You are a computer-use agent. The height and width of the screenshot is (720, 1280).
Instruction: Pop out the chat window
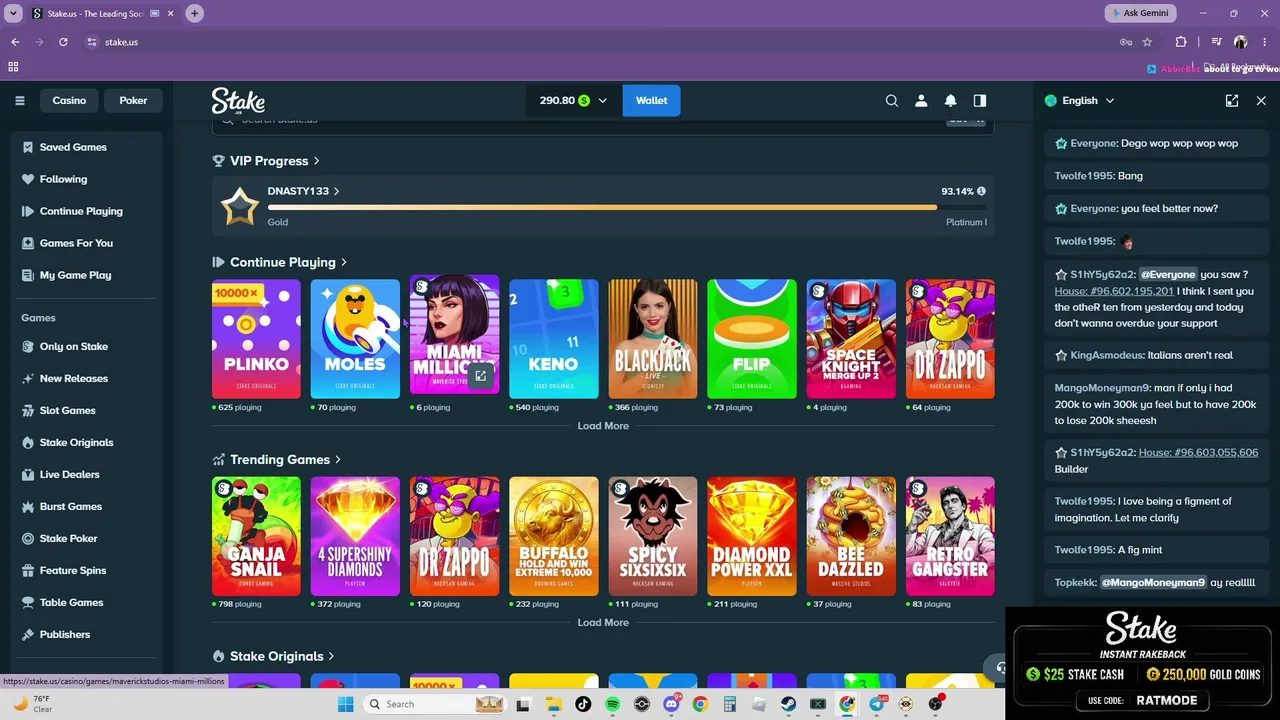click(x=1232, y=100)
